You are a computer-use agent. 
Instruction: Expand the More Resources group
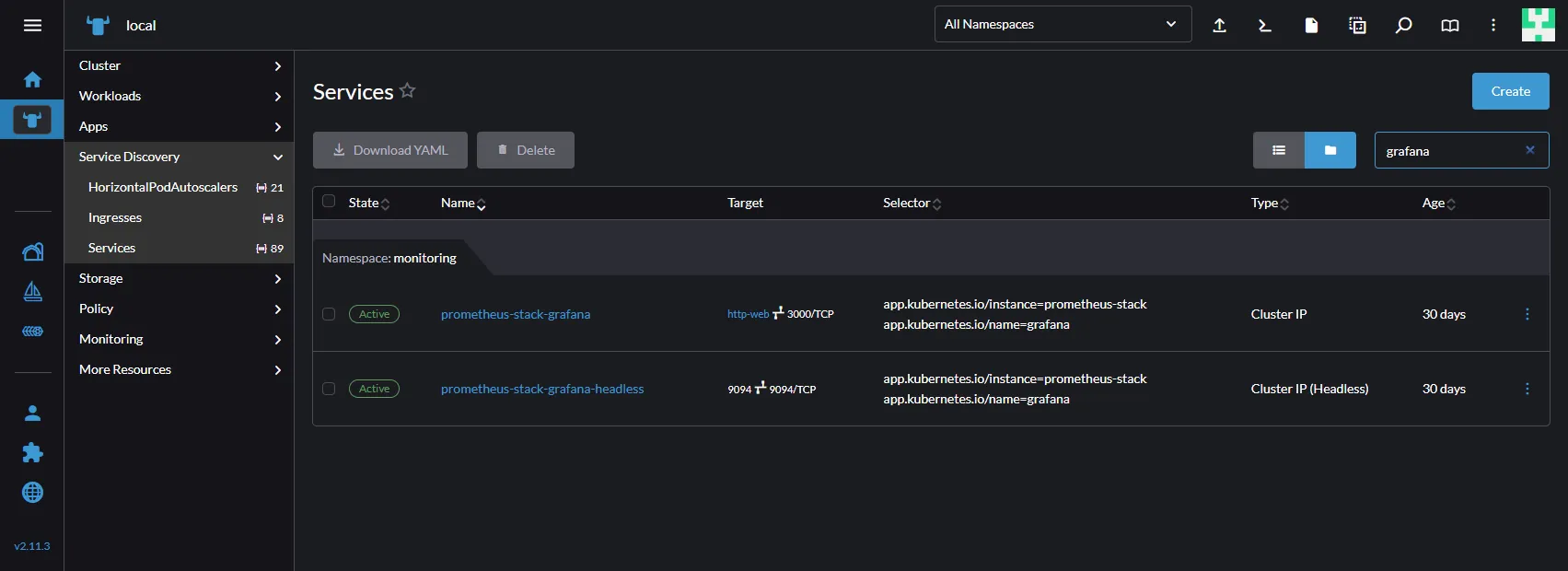tap(179, 369)
